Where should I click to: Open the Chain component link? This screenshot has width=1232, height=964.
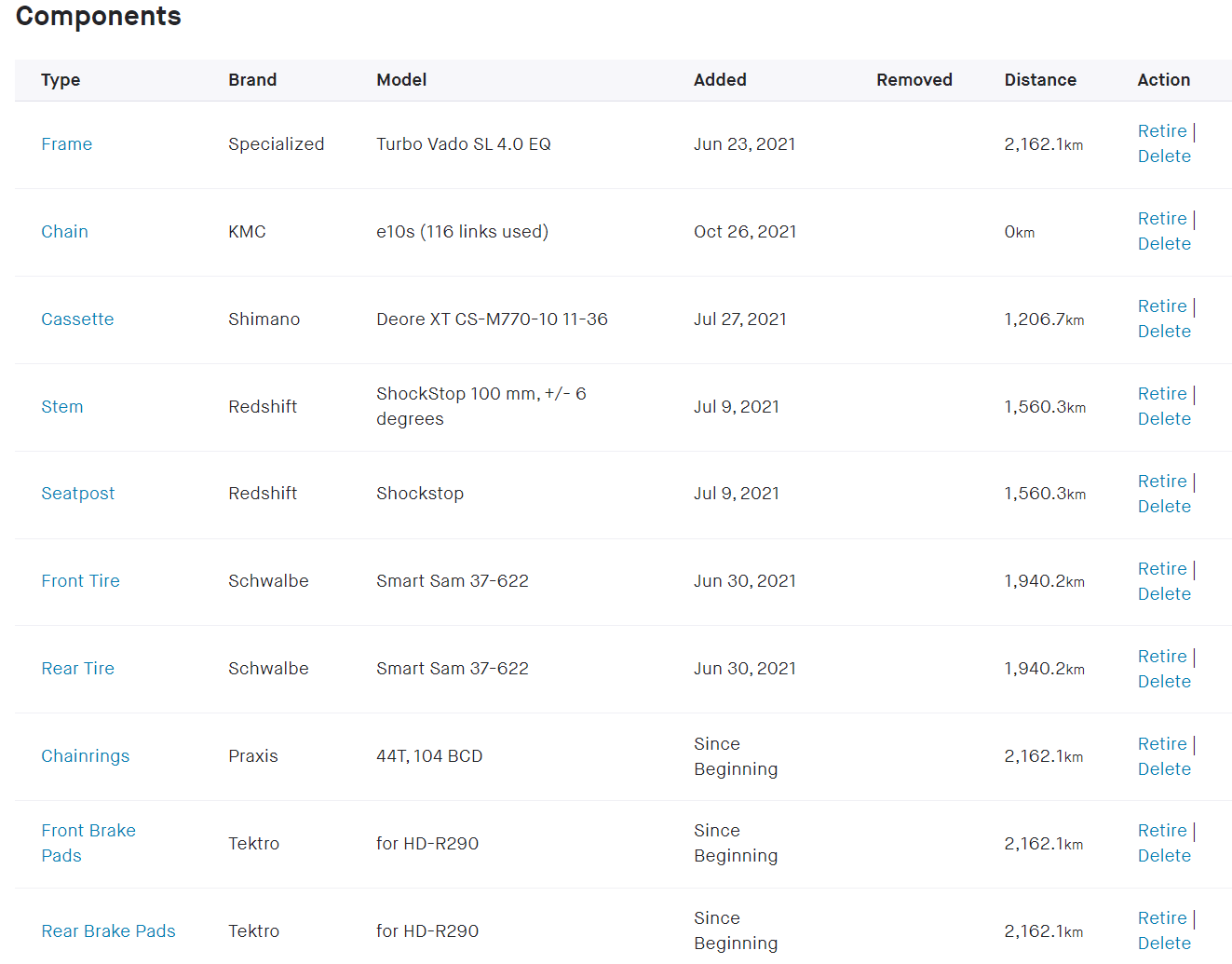(x=64, y=232)
